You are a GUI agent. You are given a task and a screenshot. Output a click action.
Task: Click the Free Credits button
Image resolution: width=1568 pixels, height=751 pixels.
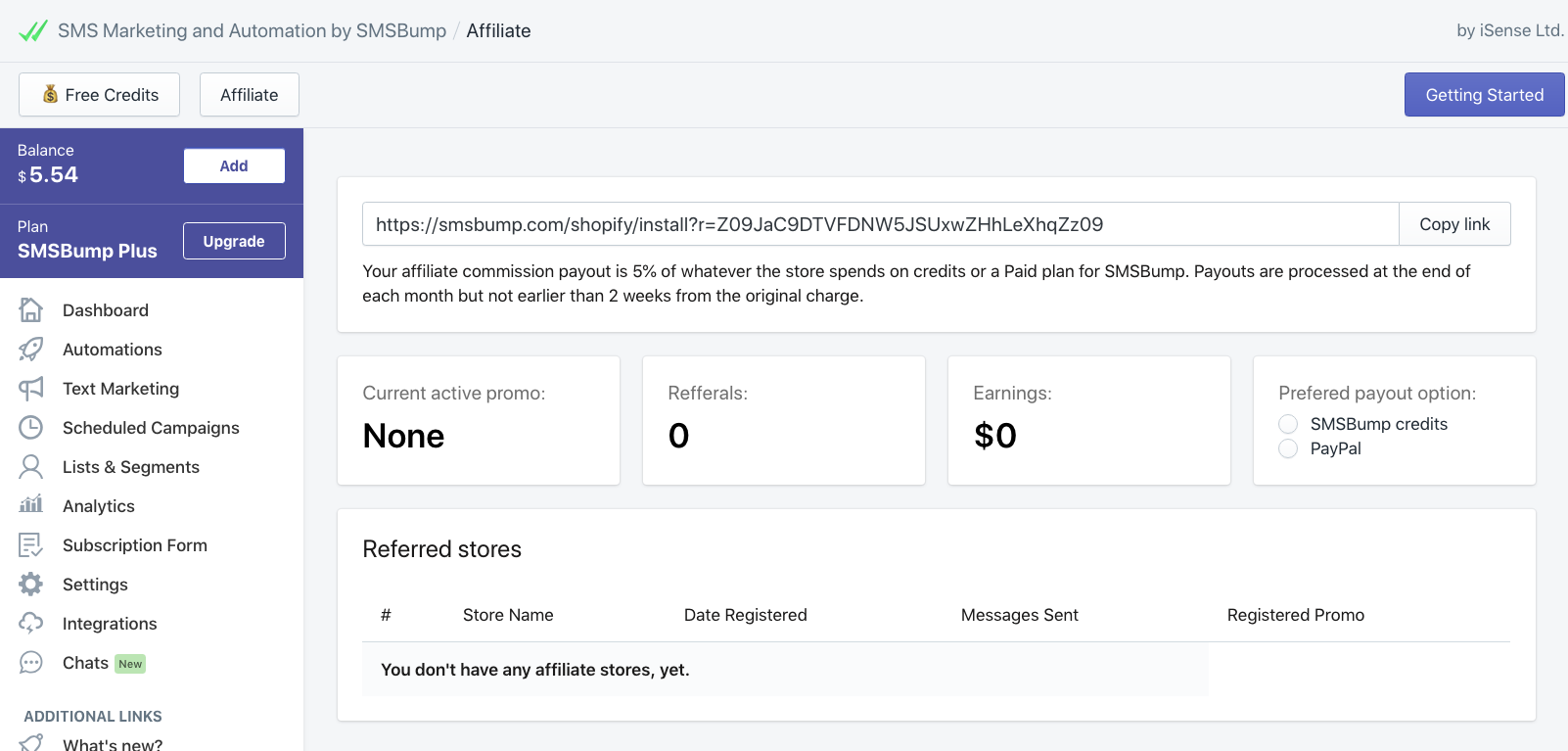(99, 95)
